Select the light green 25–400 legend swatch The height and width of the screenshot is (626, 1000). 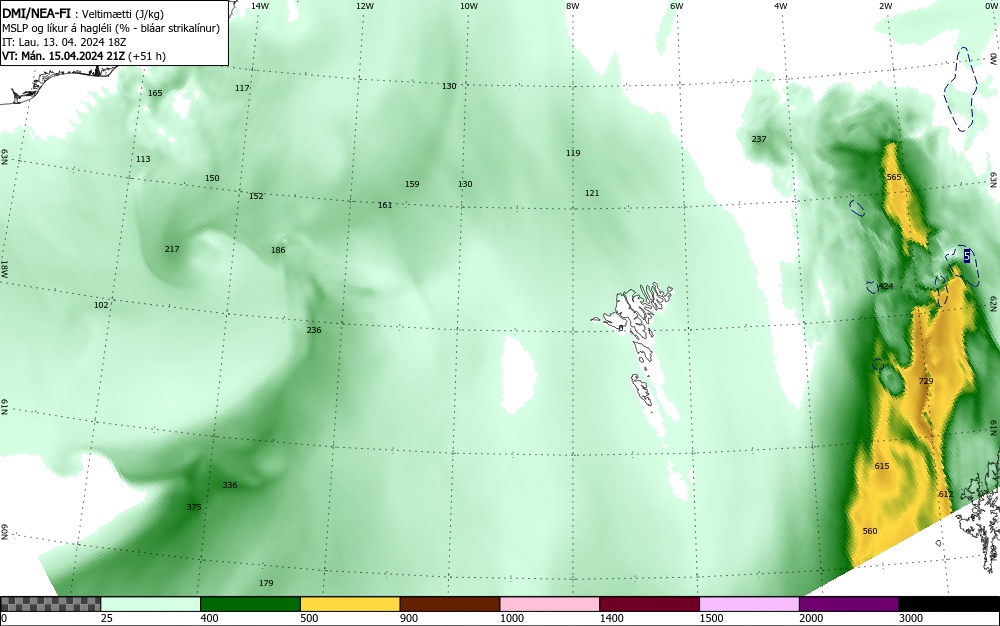coord(151,604)
